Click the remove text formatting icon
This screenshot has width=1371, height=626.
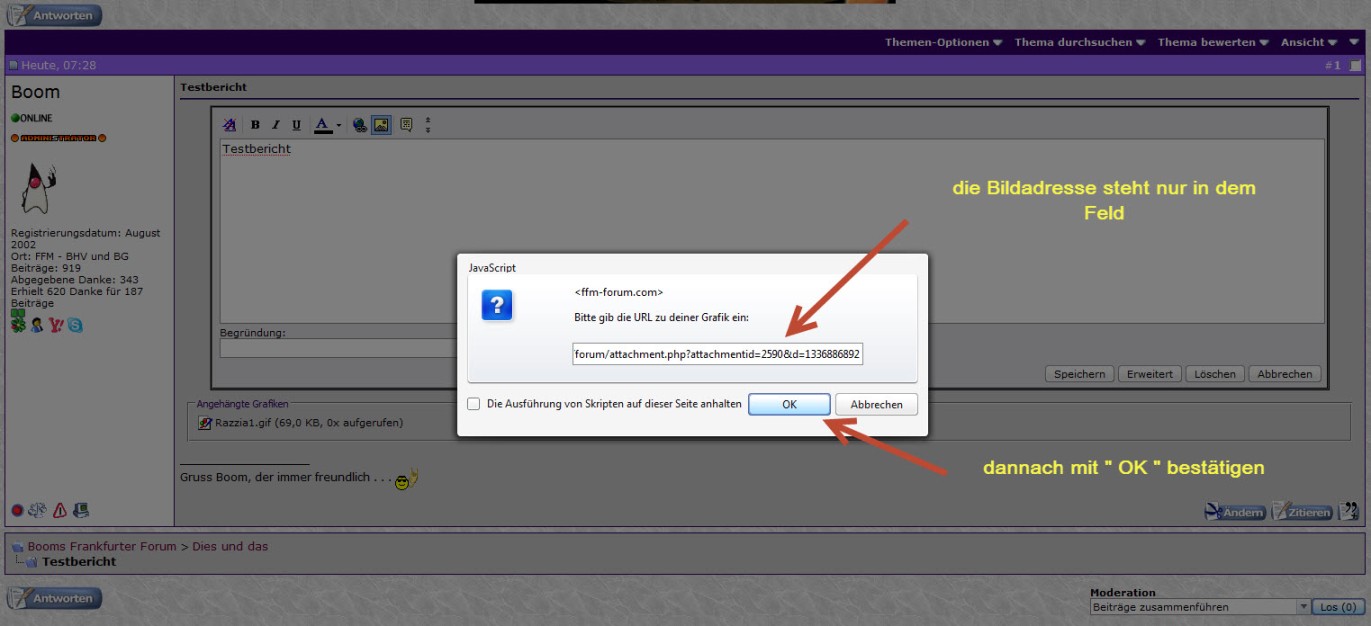tap(229, 125)
